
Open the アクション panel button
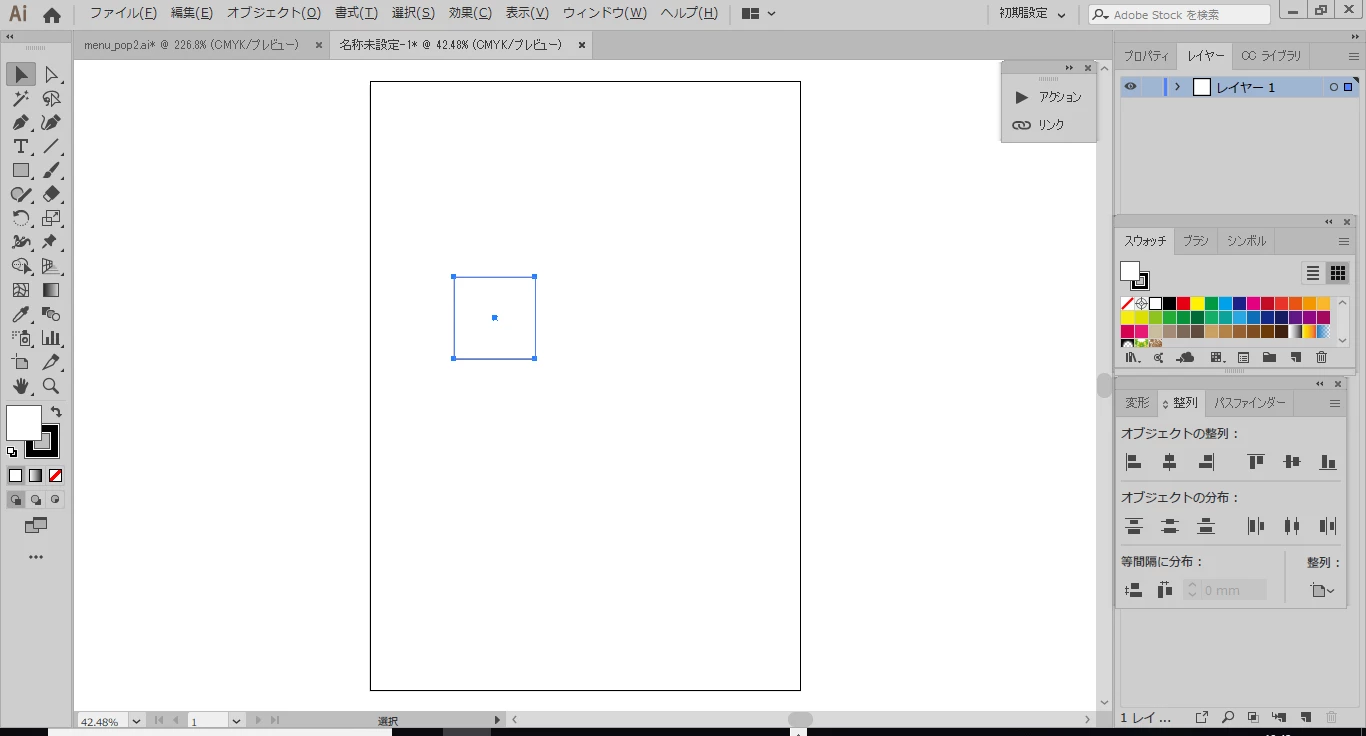1048,97
